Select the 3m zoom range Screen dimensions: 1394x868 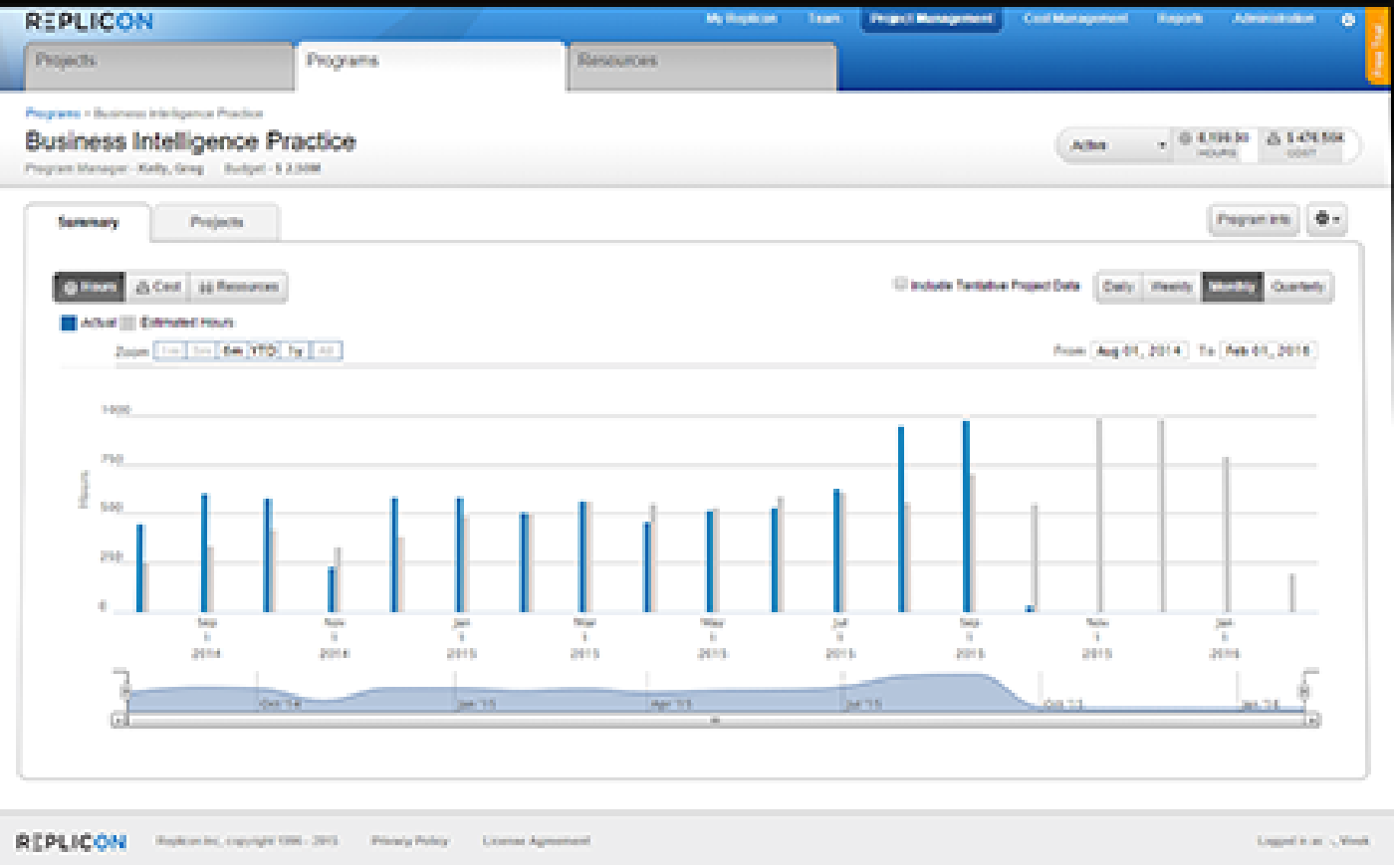(x=202, y=350)
